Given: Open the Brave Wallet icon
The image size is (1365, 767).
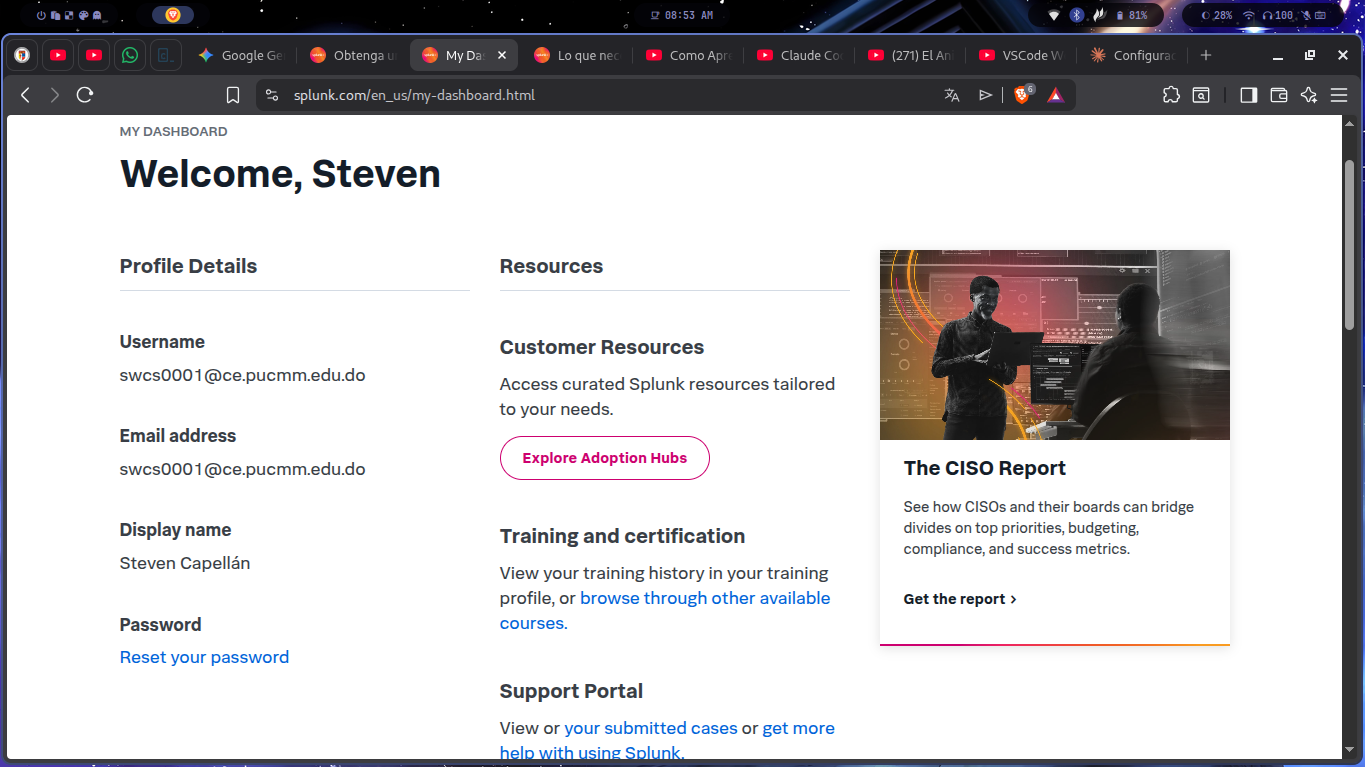Looking at the screenshot, I should coord(1278,95).
